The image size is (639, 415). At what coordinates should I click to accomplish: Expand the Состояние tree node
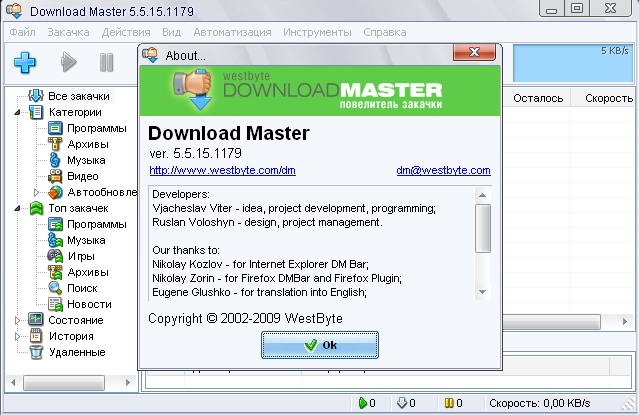(17, 320)
